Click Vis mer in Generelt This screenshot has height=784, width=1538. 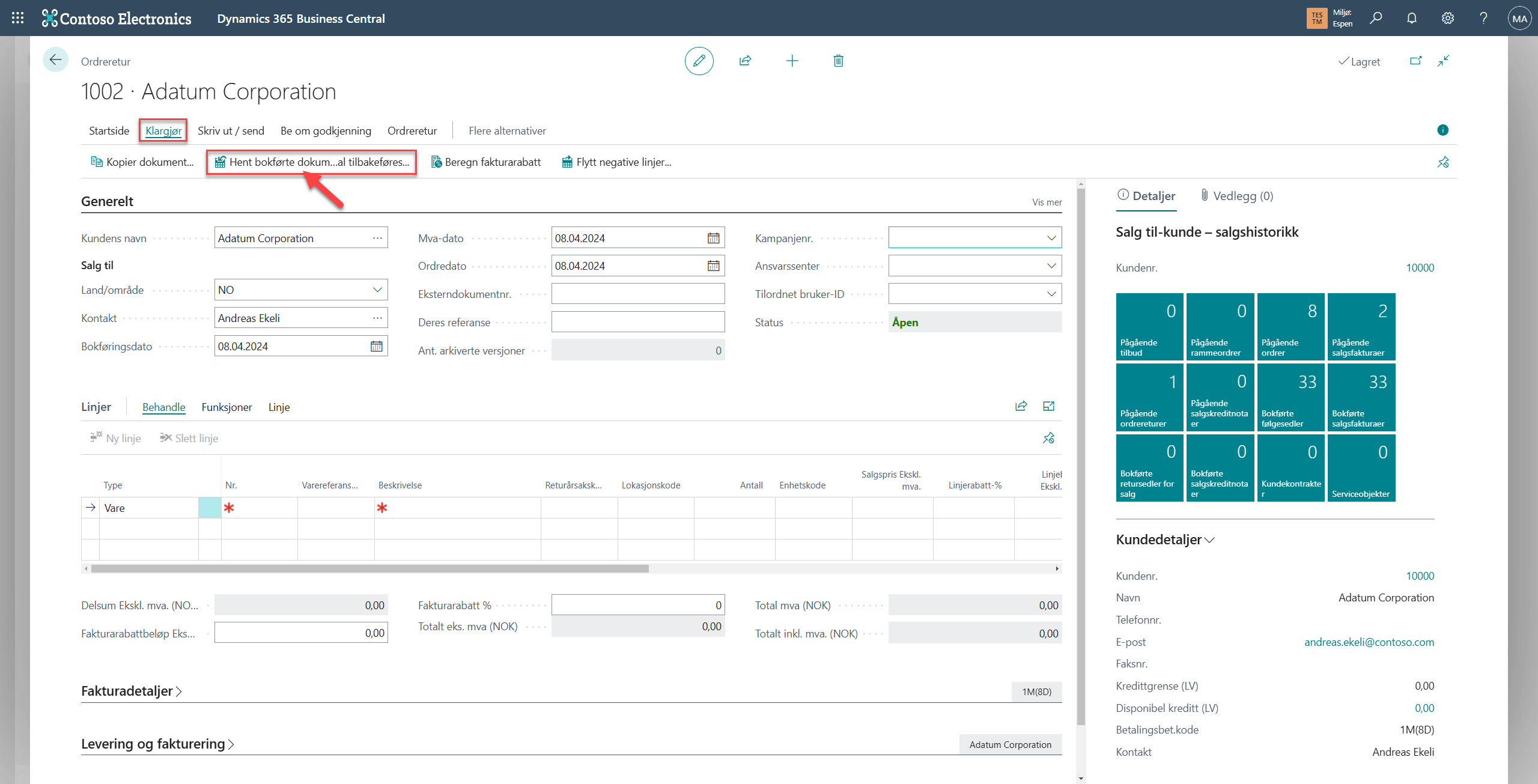tap(1047, 202)
